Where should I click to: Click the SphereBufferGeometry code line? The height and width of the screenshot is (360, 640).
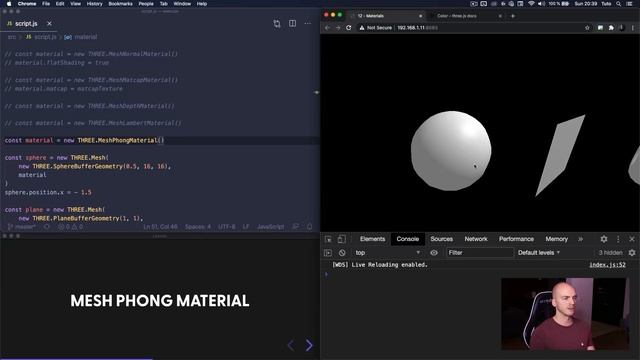(94, 166)
